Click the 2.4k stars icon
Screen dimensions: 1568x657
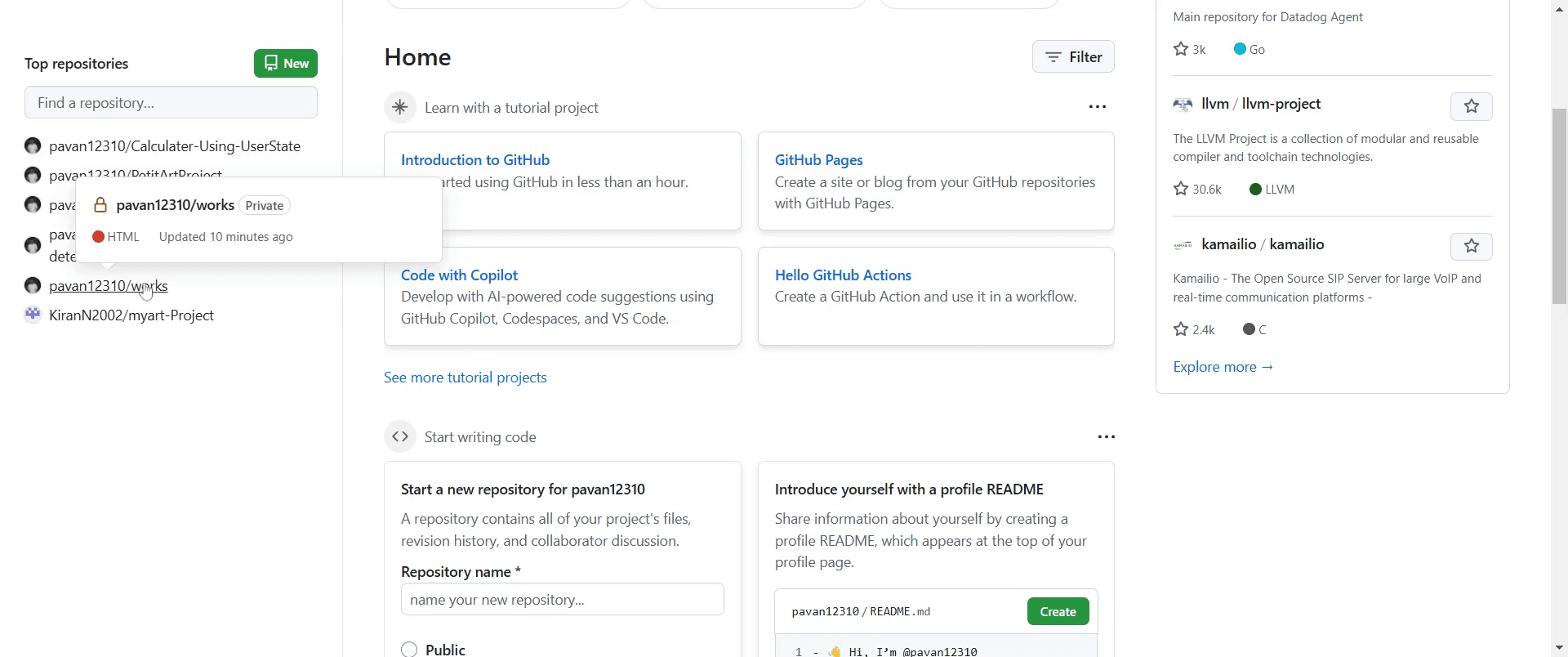coord(1181,329)
